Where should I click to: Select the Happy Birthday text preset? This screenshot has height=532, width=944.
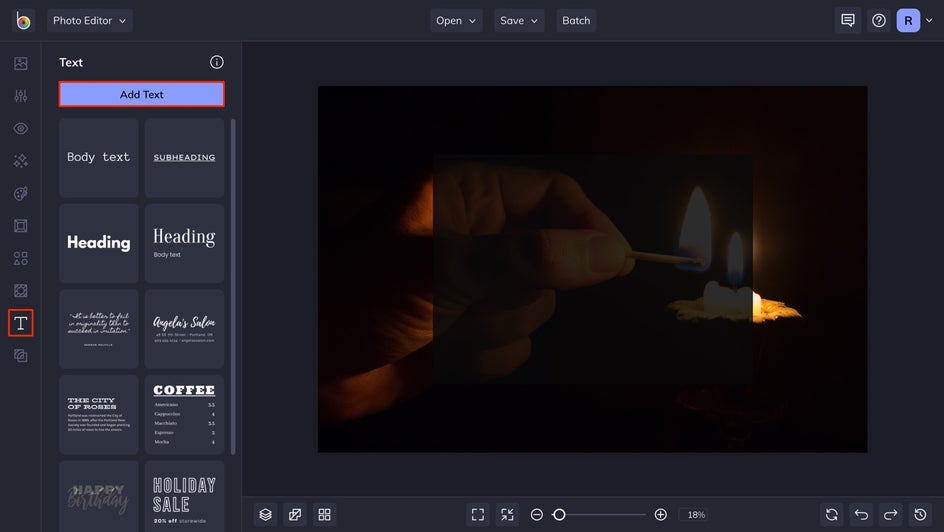pos(99,496)
